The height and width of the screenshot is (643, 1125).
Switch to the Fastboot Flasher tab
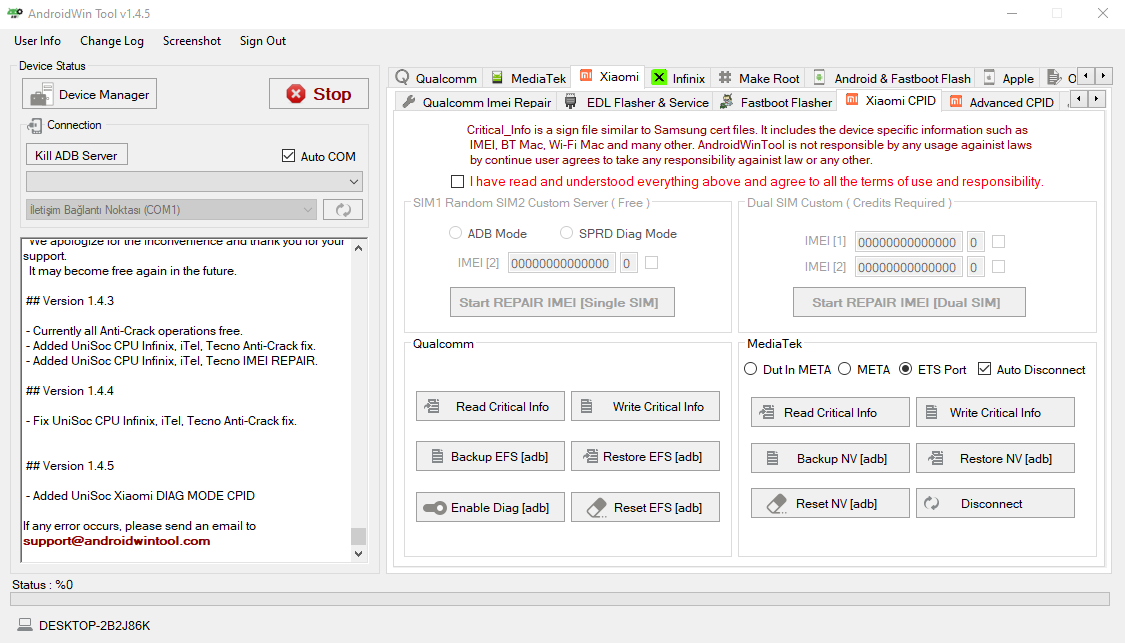pos(776,102)
